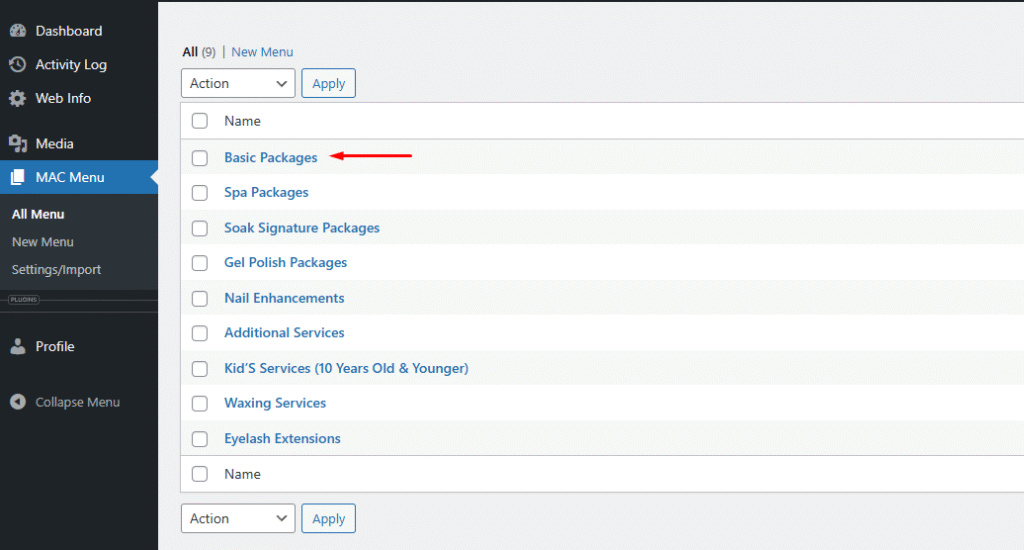Select All Menu in the sidebar
This screenshot has height=550, width=1024.
click(x=38, y=214)
